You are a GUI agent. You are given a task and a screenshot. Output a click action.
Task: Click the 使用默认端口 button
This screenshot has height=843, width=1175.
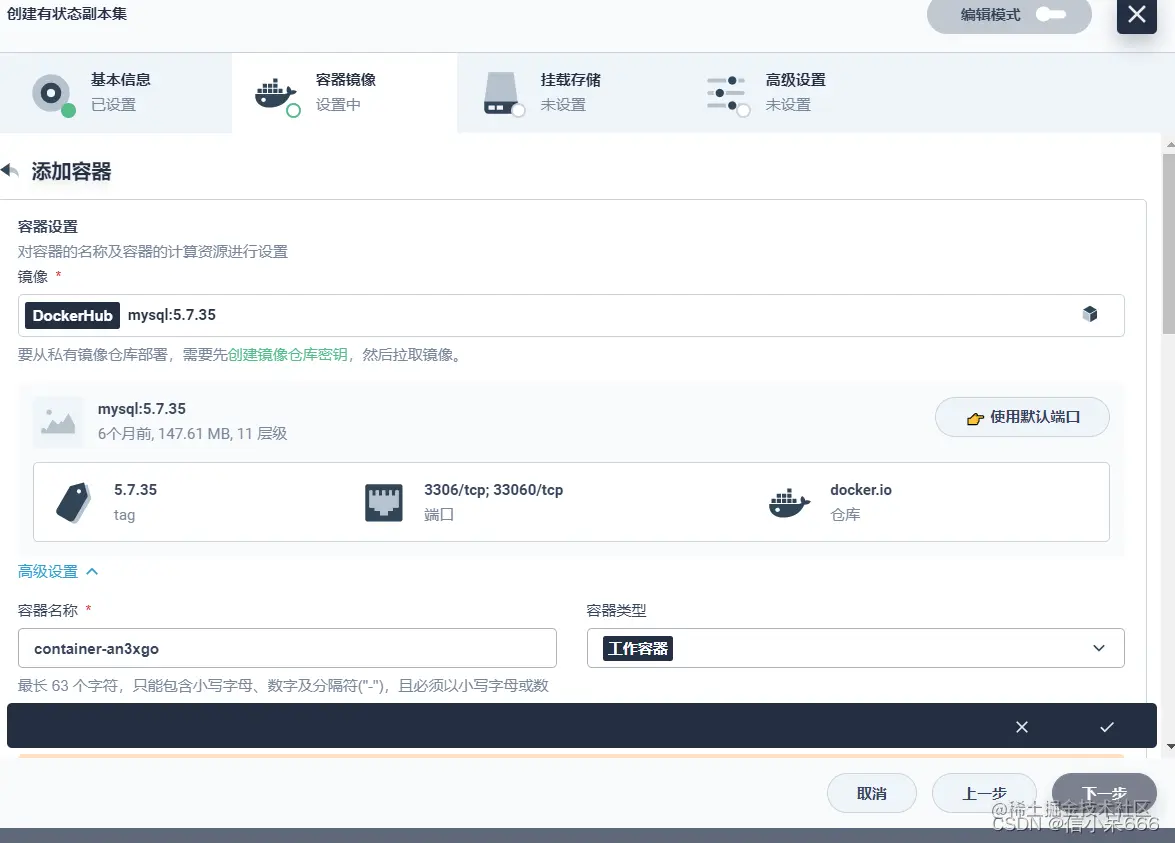(1022, 417)
